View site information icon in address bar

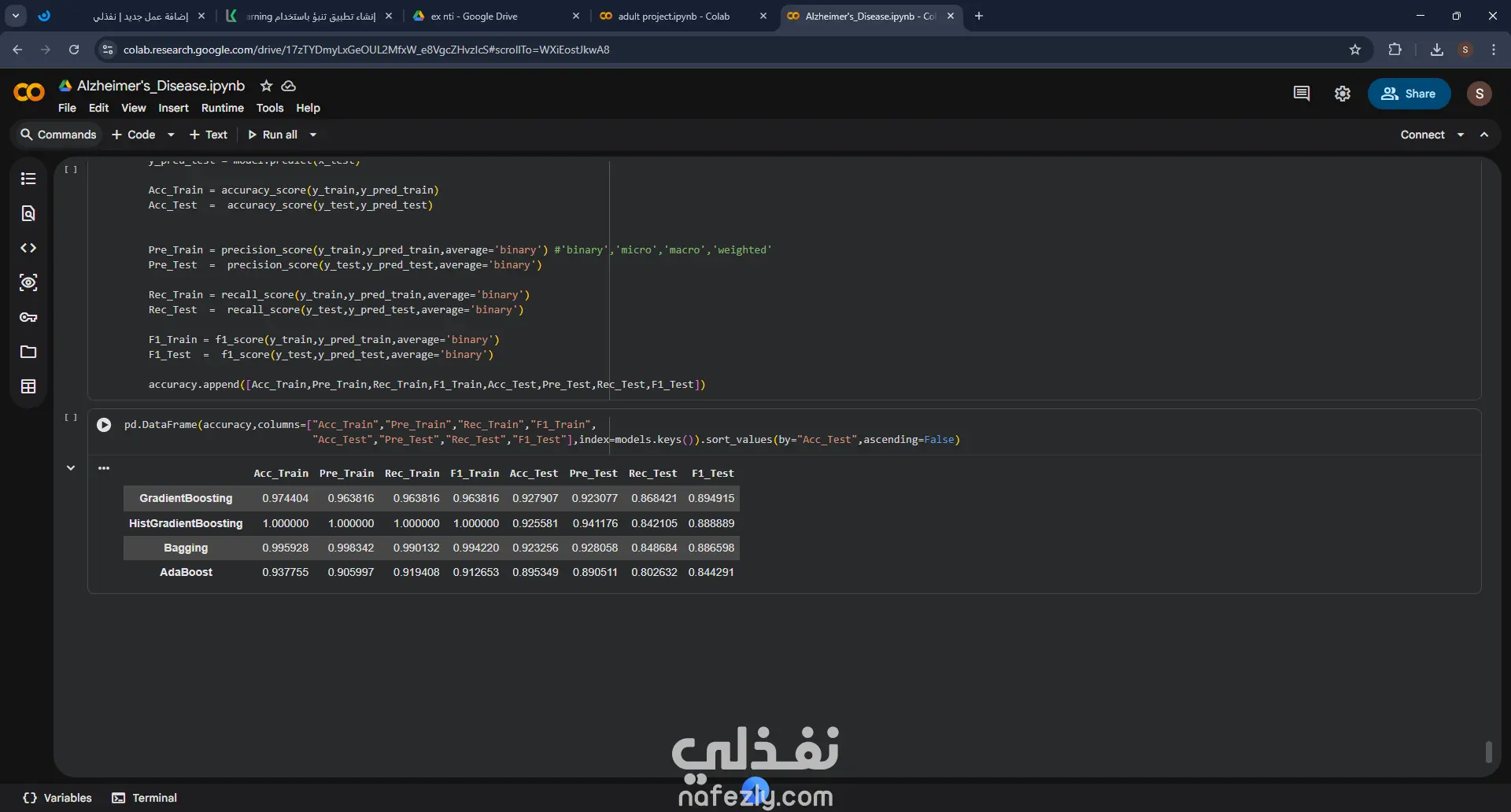(108, 50)
